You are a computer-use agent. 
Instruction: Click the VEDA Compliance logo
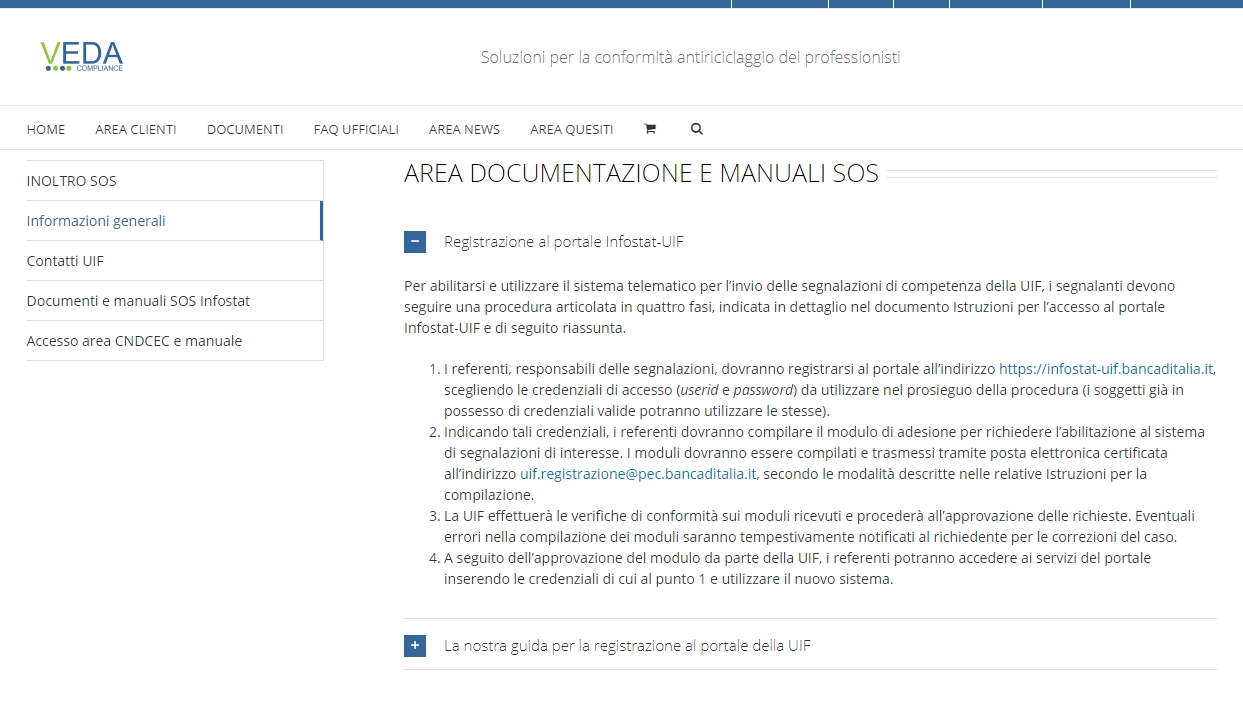(x=82, y=57)
